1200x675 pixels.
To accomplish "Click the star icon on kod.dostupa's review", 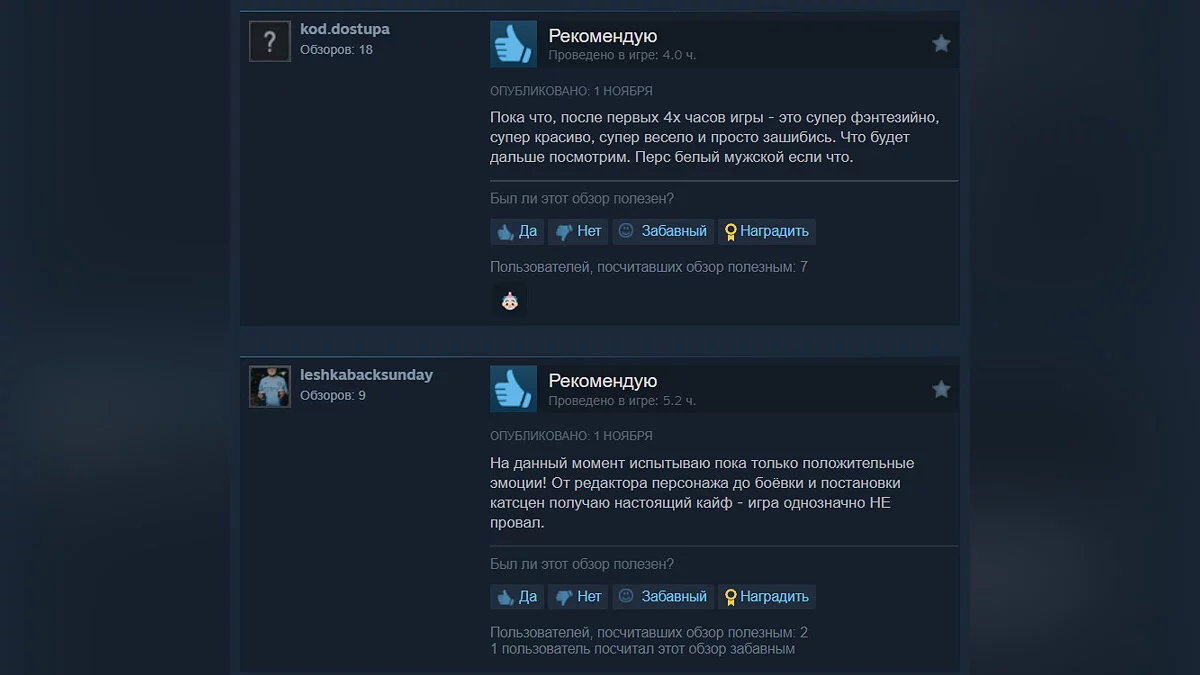I will coord(941,43).
